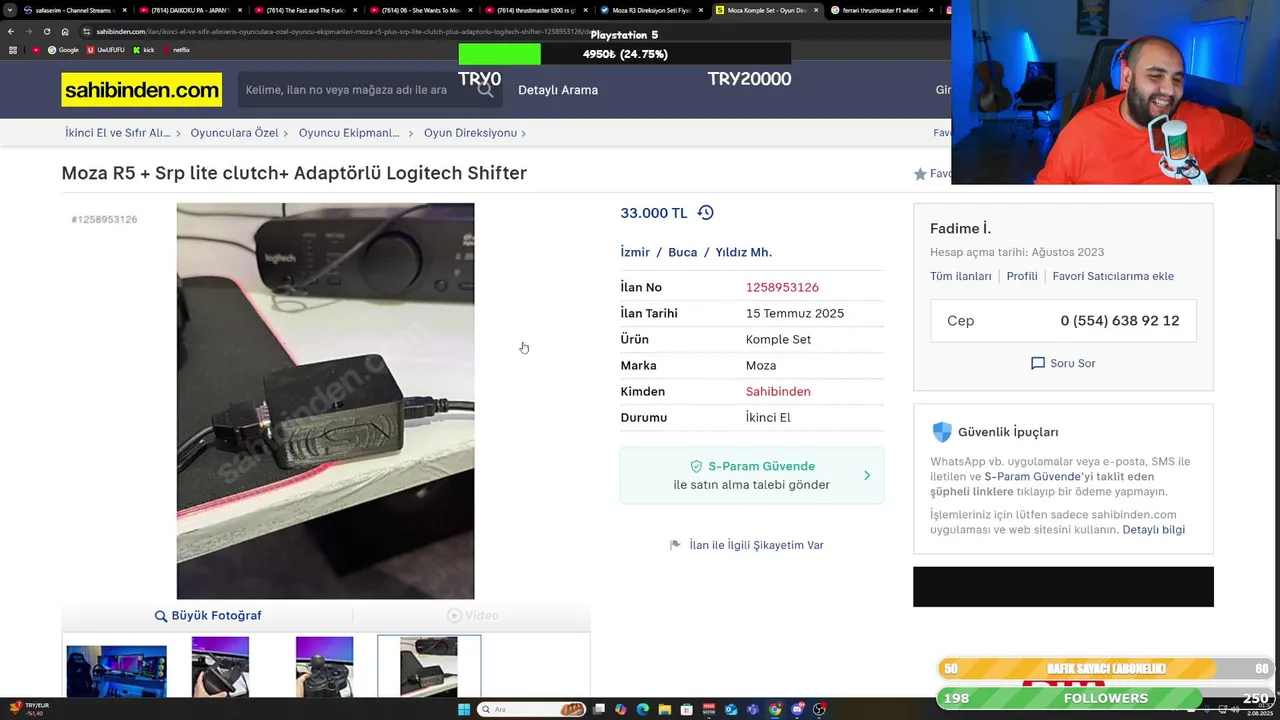Click the Yıldız Mh. neighborhood link
The width and height of the screenshot is (1280, 720).
(744, 252)
